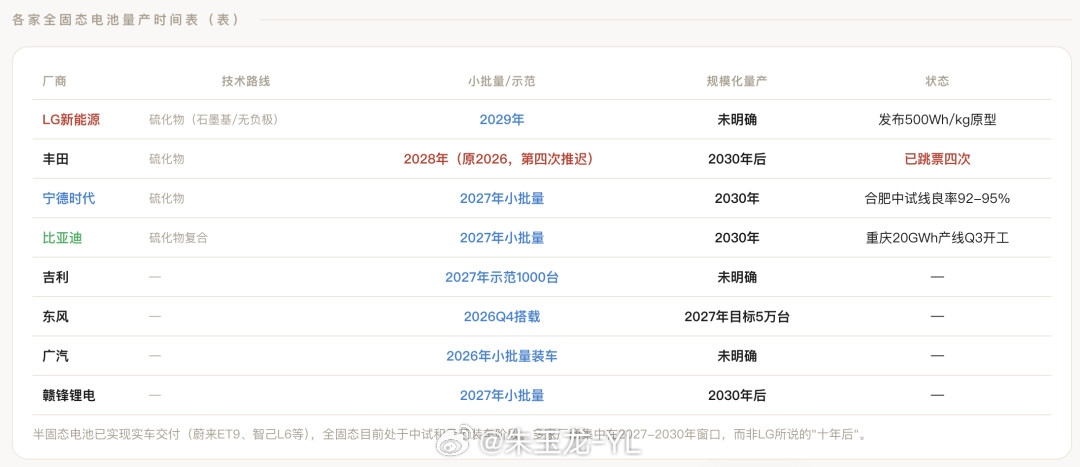The height and width of the screenshot is (467, 1080).
Task: Click '2028年（原2026，第四次推迟）' cell
Action: (x=501, y=159)
